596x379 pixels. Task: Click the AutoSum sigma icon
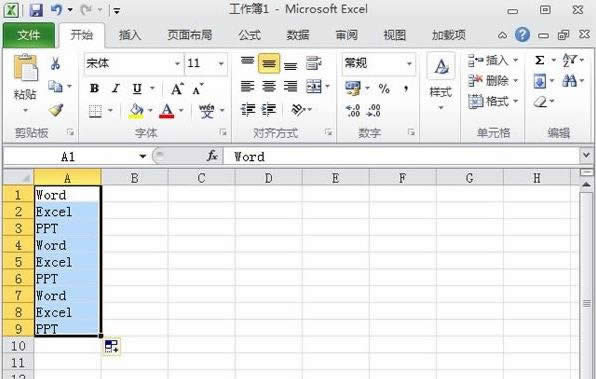point(540,60)
